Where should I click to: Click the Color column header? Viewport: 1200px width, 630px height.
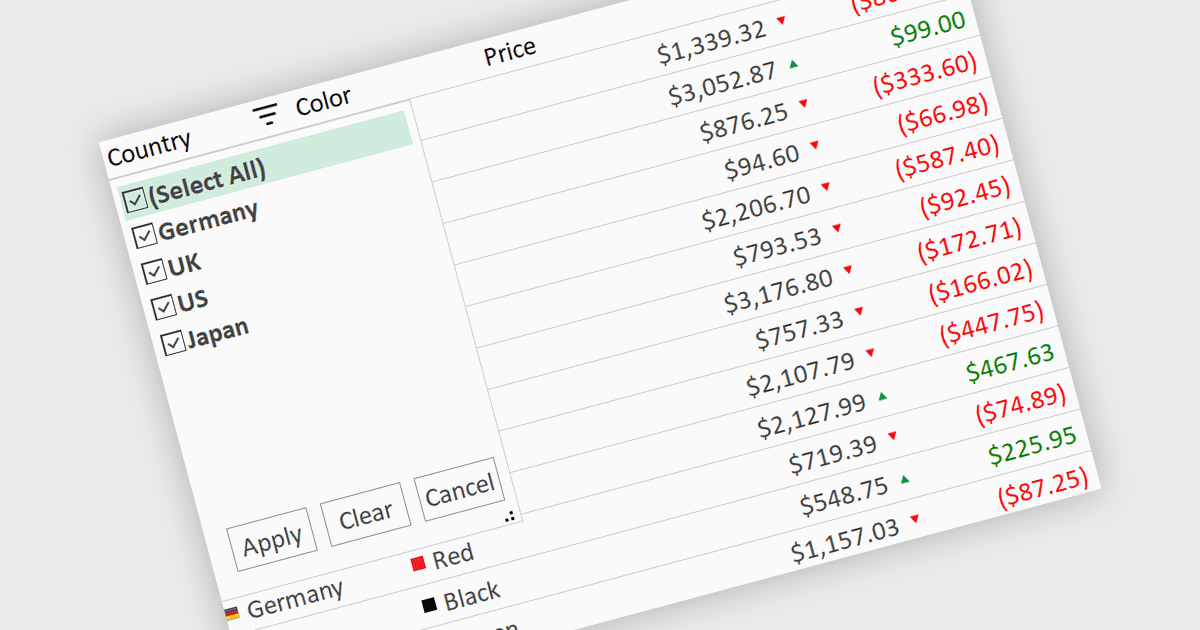tap(323, 101)
